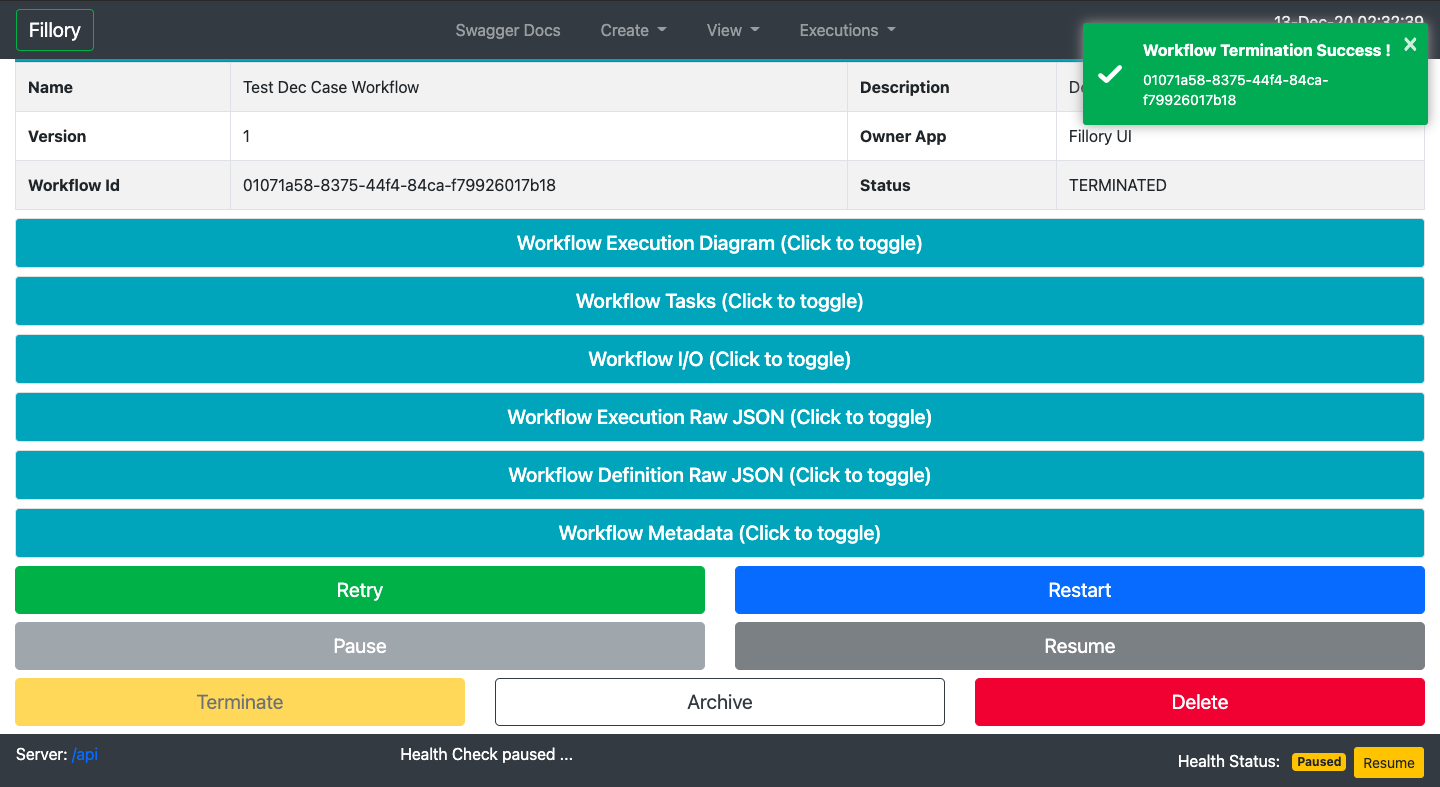Expand the Workflow Execution Diagram section

(719, 243)
